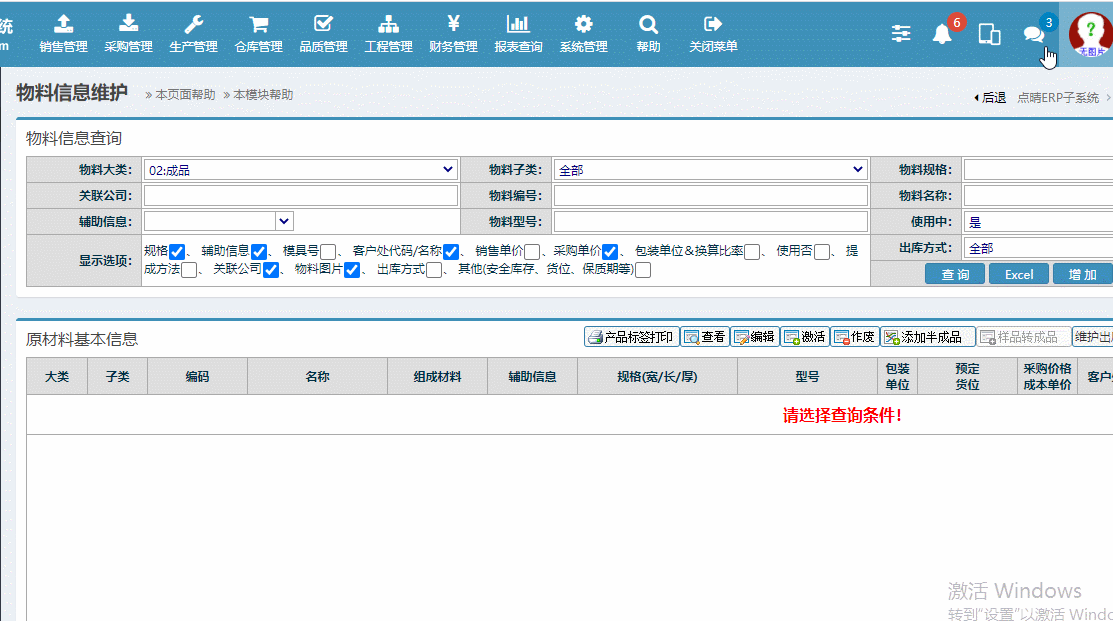1113x621 pixels.
Task: Click the 关闭菜单 menu item
Action: (x=713, y=33)
